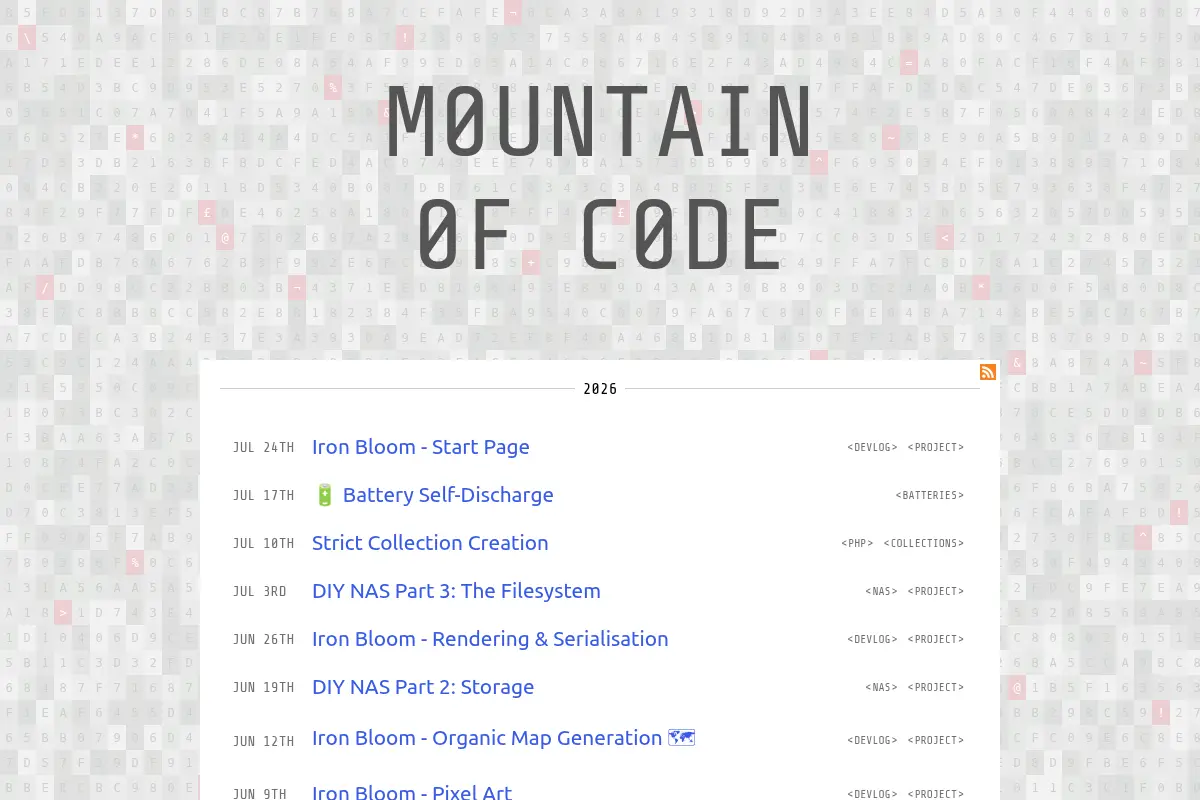The image size is (1200, 800).
Task: Select the JUL 3RD date
Action: pos(259,591)
